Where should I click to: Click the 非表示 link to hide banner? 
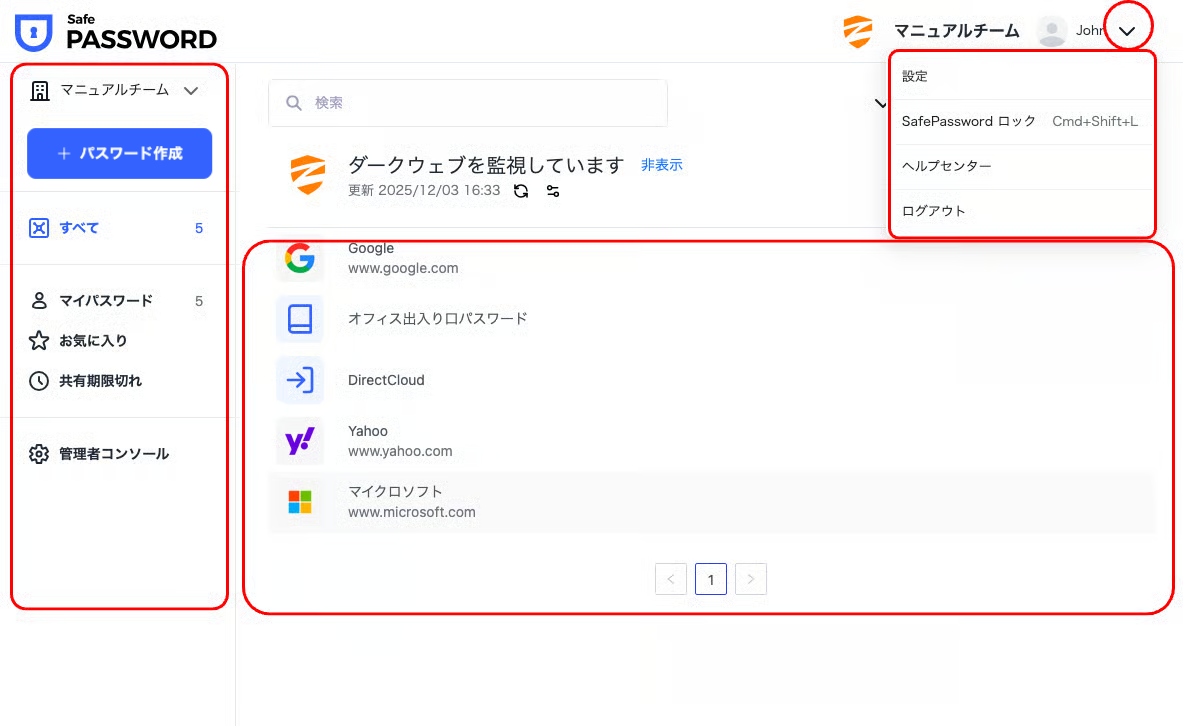[x=661, y=165]
